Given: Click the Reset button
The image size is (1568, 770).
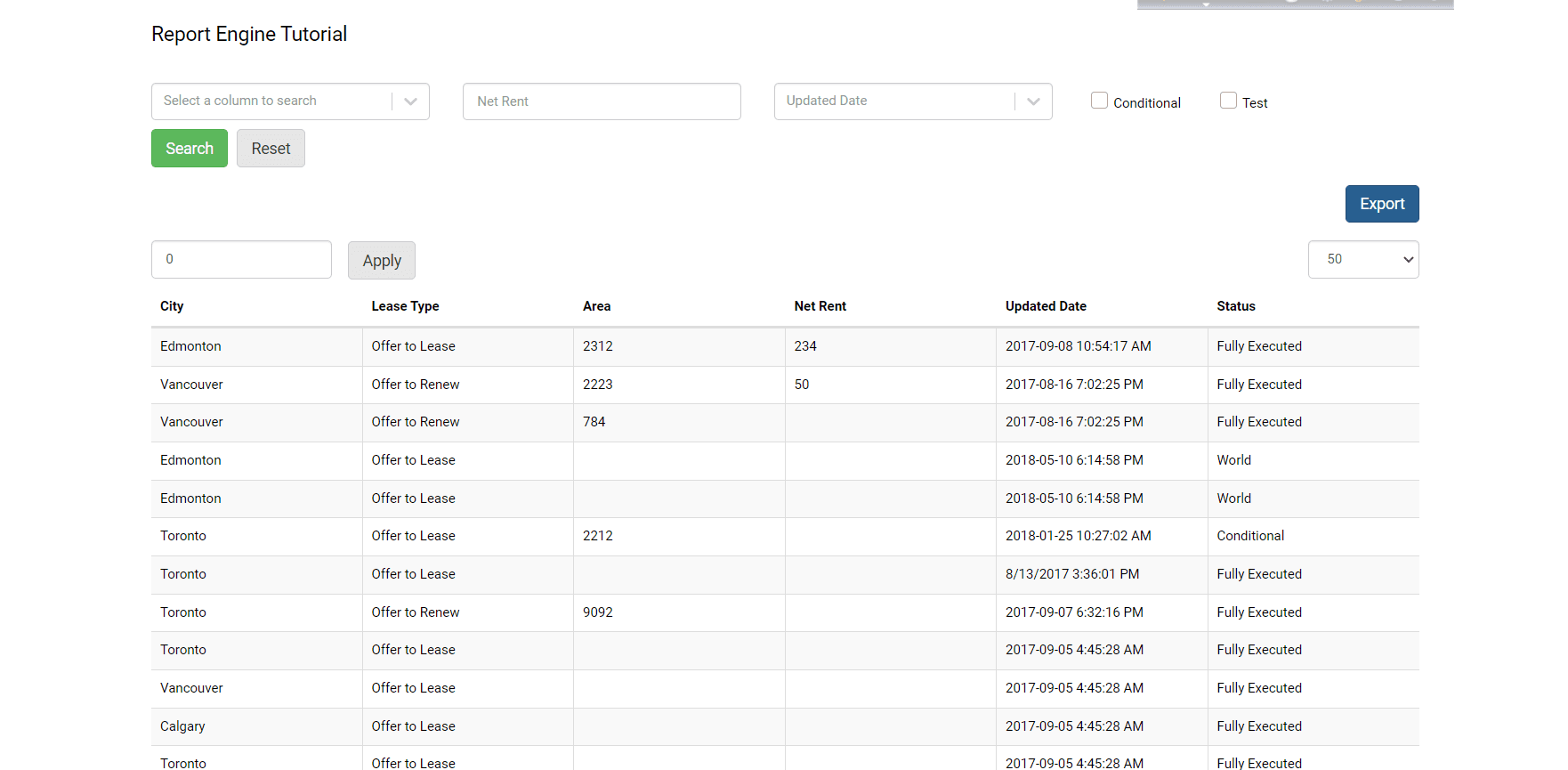Looking at the screenshot, I should pos(271,149).
